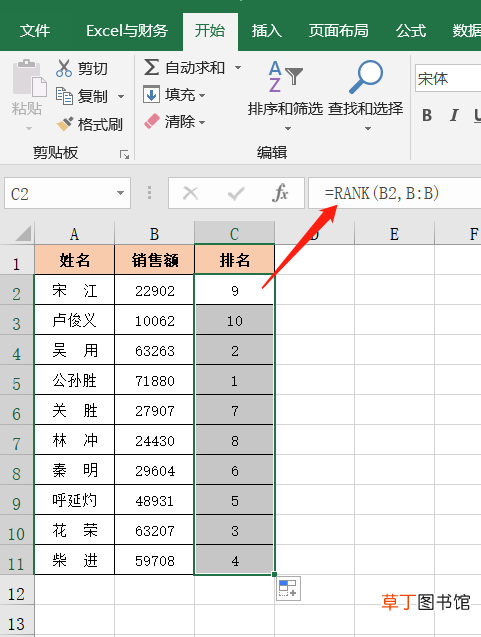Click the header cell 排名
The height and width of the screenshot is (637, 481).
click(235, 260)
